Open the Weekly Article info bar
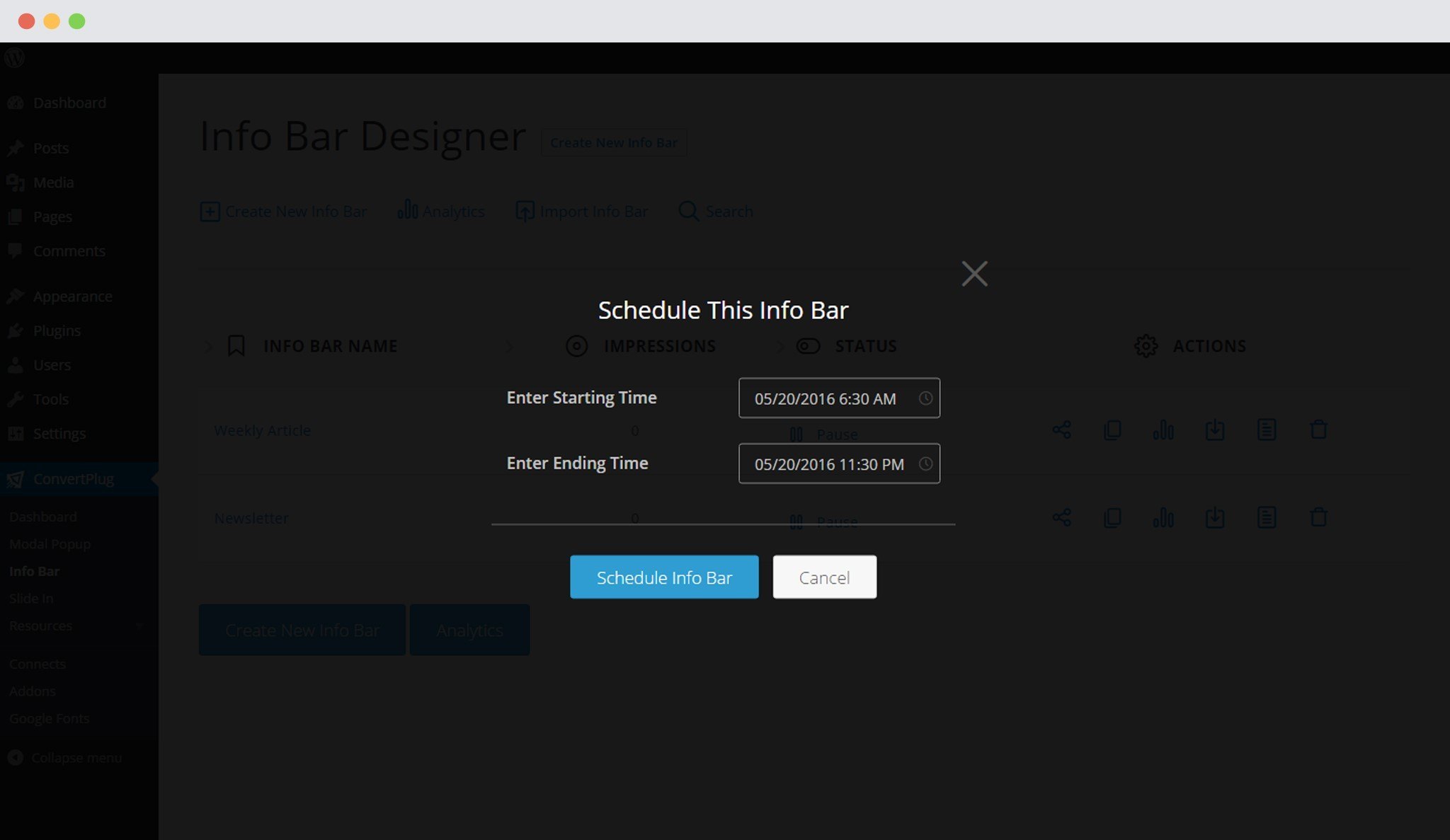This screenshot has width=1450, height=840. coord(262,430)
